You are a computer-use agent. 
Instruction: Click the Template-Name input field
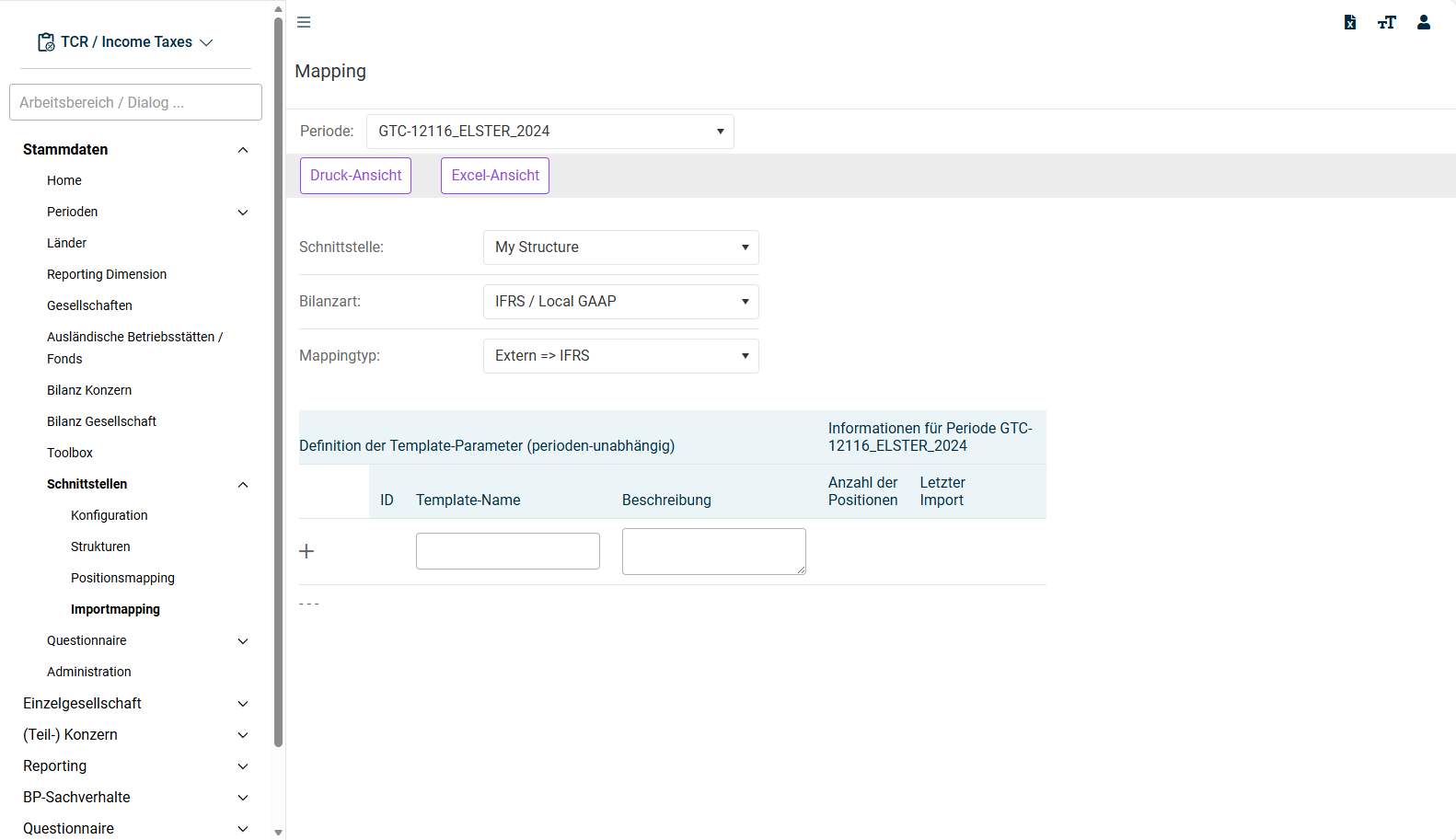[x=508, y=551]
